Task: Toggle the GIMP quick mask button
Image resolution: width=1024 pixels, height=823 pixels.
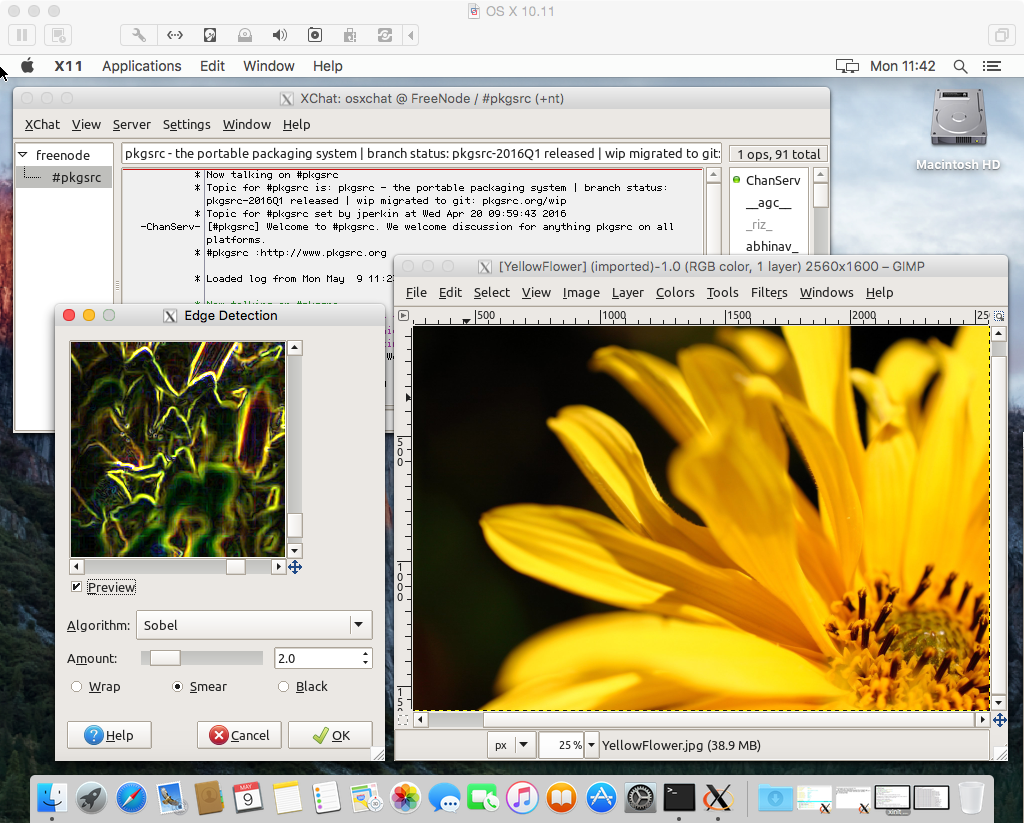Action: 403,720
